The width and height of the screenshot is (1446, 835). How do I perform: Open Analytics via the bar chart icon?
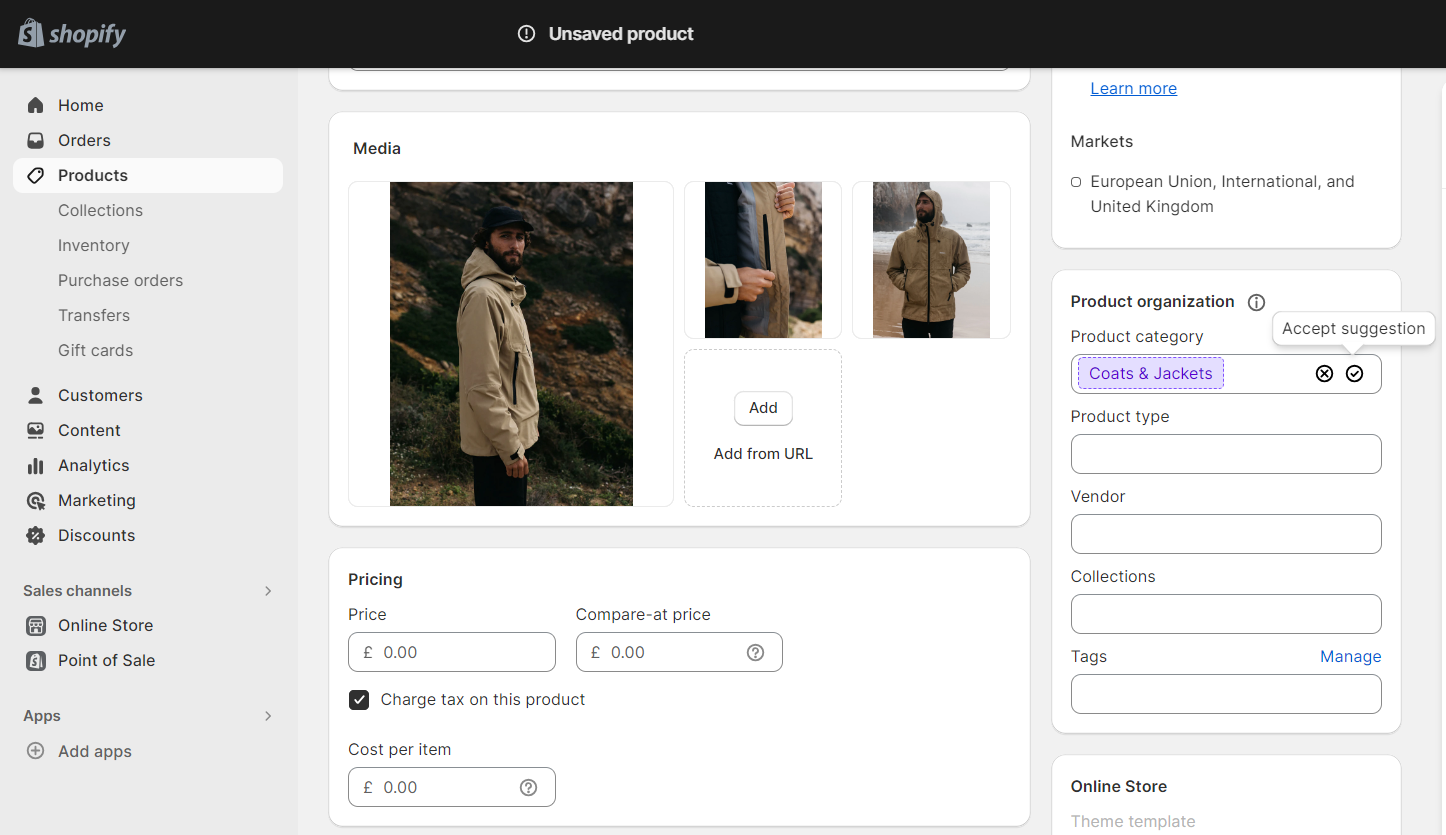35,465
